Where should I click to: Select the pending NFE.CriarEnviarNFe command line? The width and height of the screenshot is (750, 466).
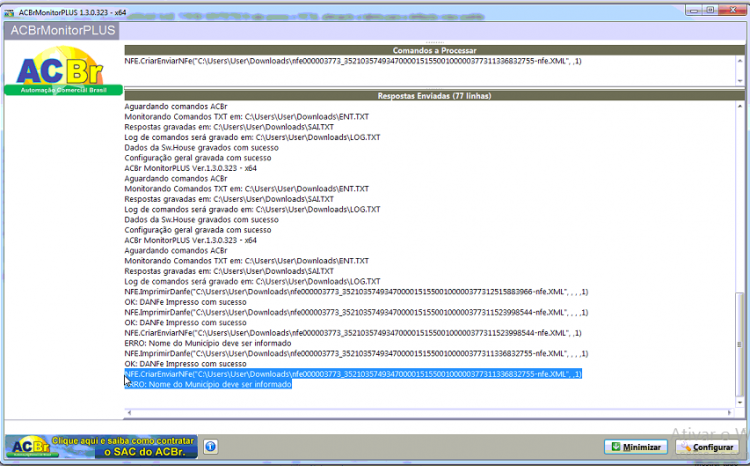(353, 61)
